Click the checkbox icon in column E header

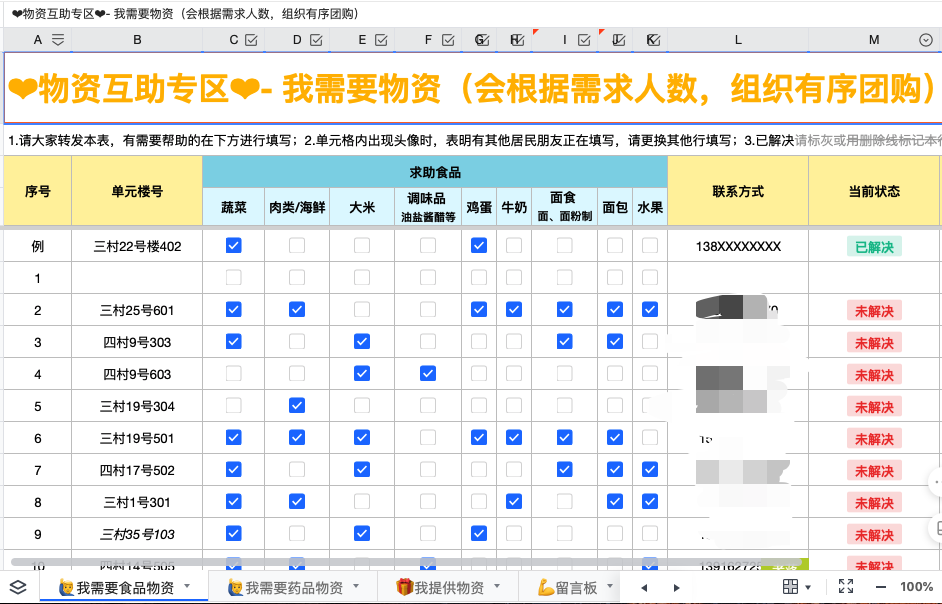click(381, 40)
